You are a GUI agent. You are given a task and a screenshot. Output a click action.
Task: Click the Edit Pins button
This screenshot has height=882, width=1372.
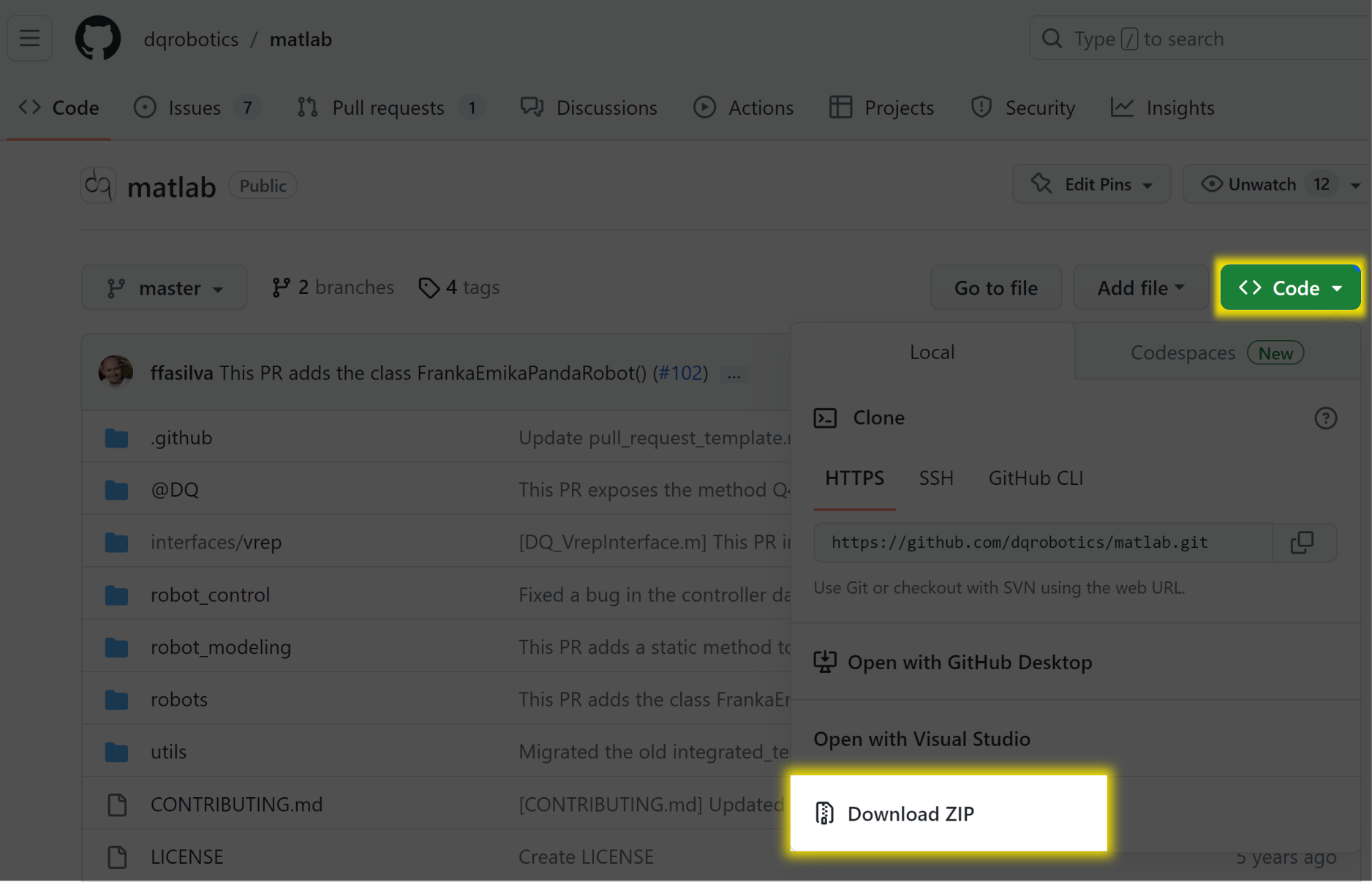click(x=1091, y=184)
